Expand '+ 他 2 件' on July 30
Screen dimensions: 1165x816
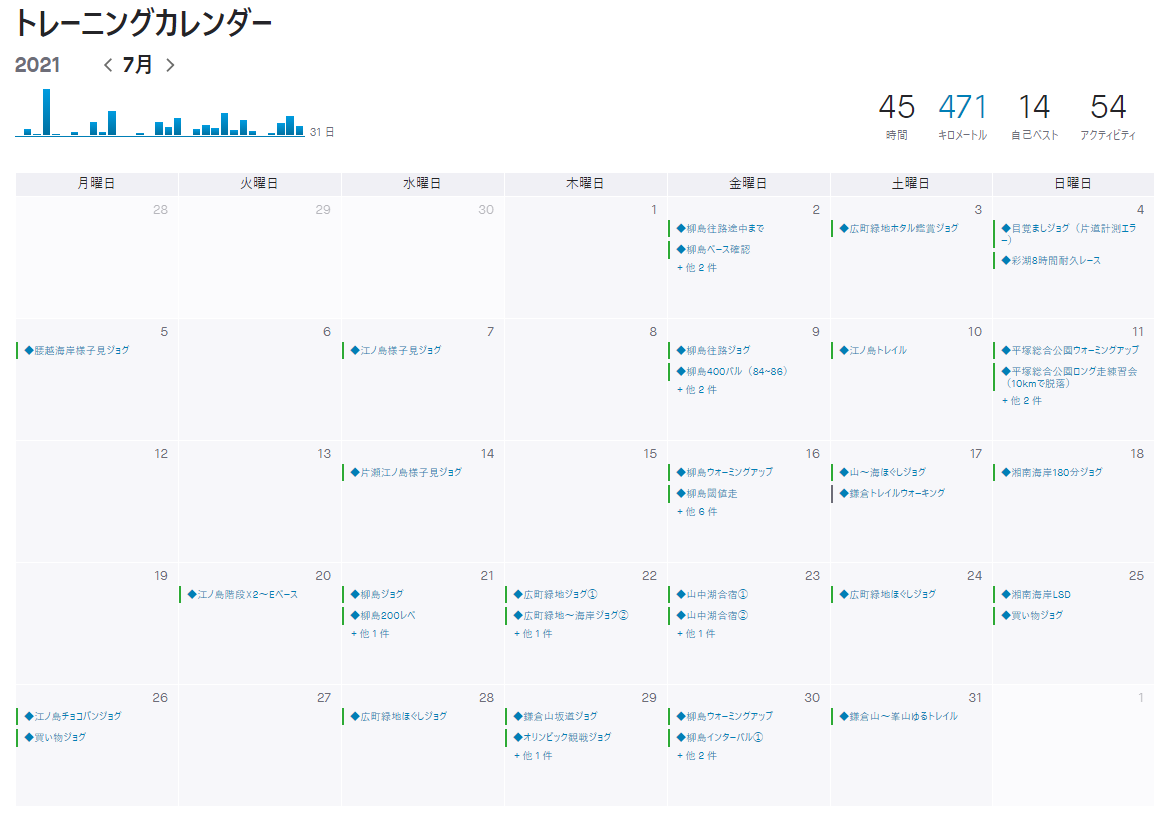[x=697, y=756]
